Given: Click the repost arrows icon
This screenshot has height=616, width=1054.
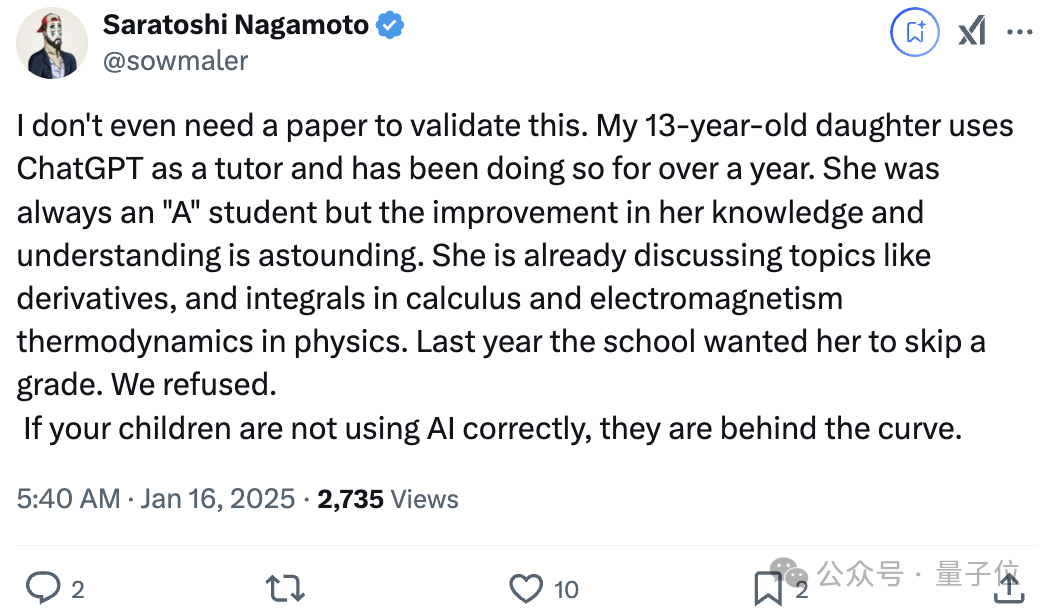Looking at the screenshot, I should click(286, 588).
